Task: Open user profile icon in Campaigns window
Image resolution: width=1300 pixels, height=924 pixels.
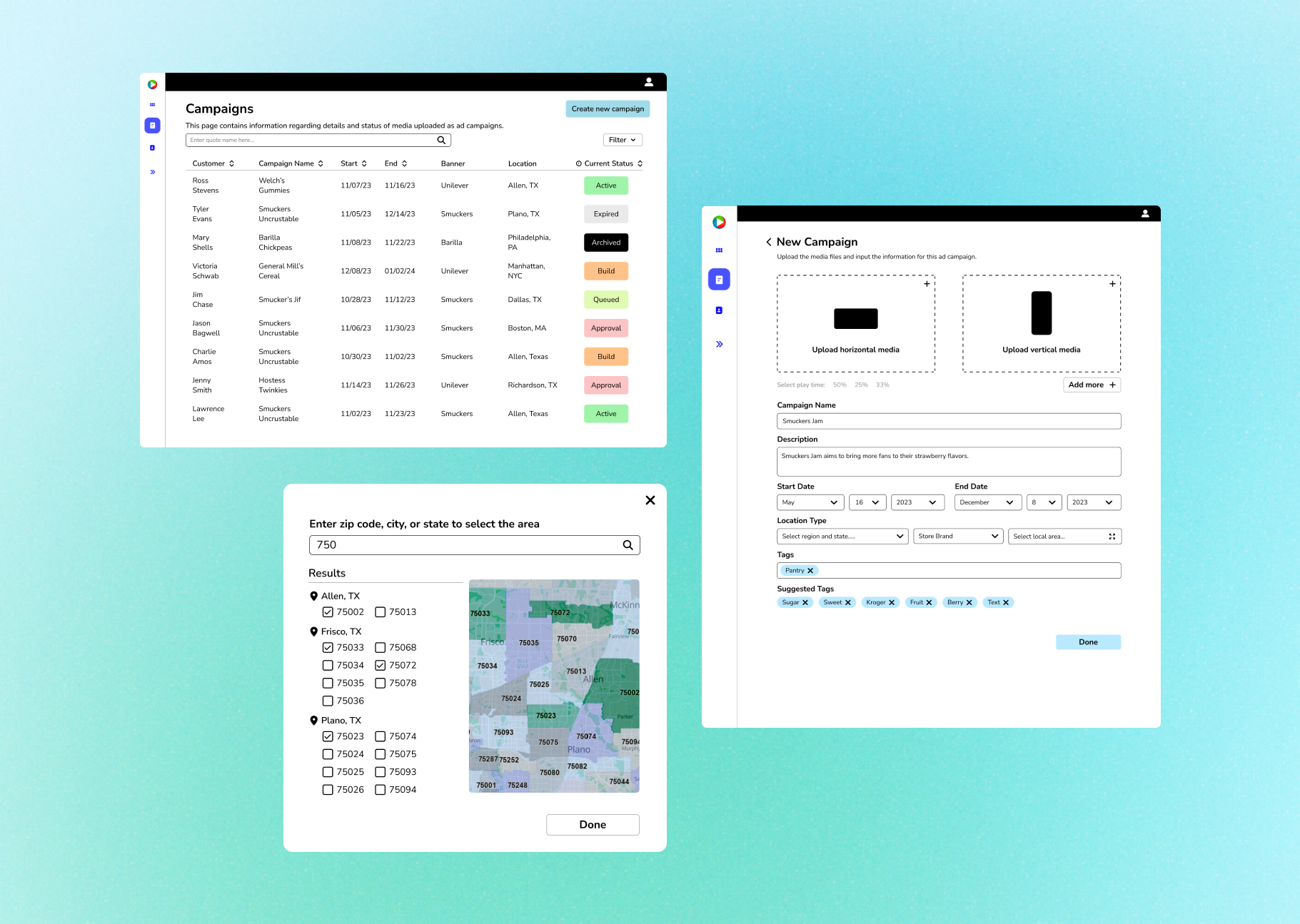Action: pyautogui.click(x=649, y=82)
